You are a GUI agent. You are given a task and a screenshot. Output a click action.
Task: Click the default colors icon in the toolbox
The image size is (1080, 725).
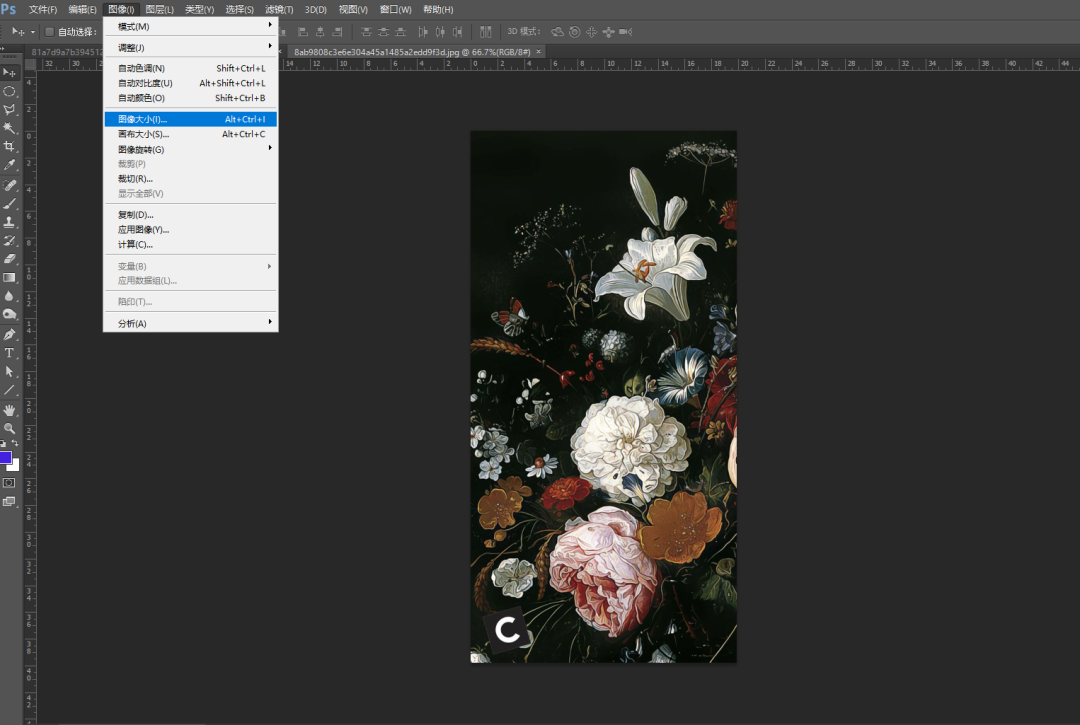tap(3, 443)
